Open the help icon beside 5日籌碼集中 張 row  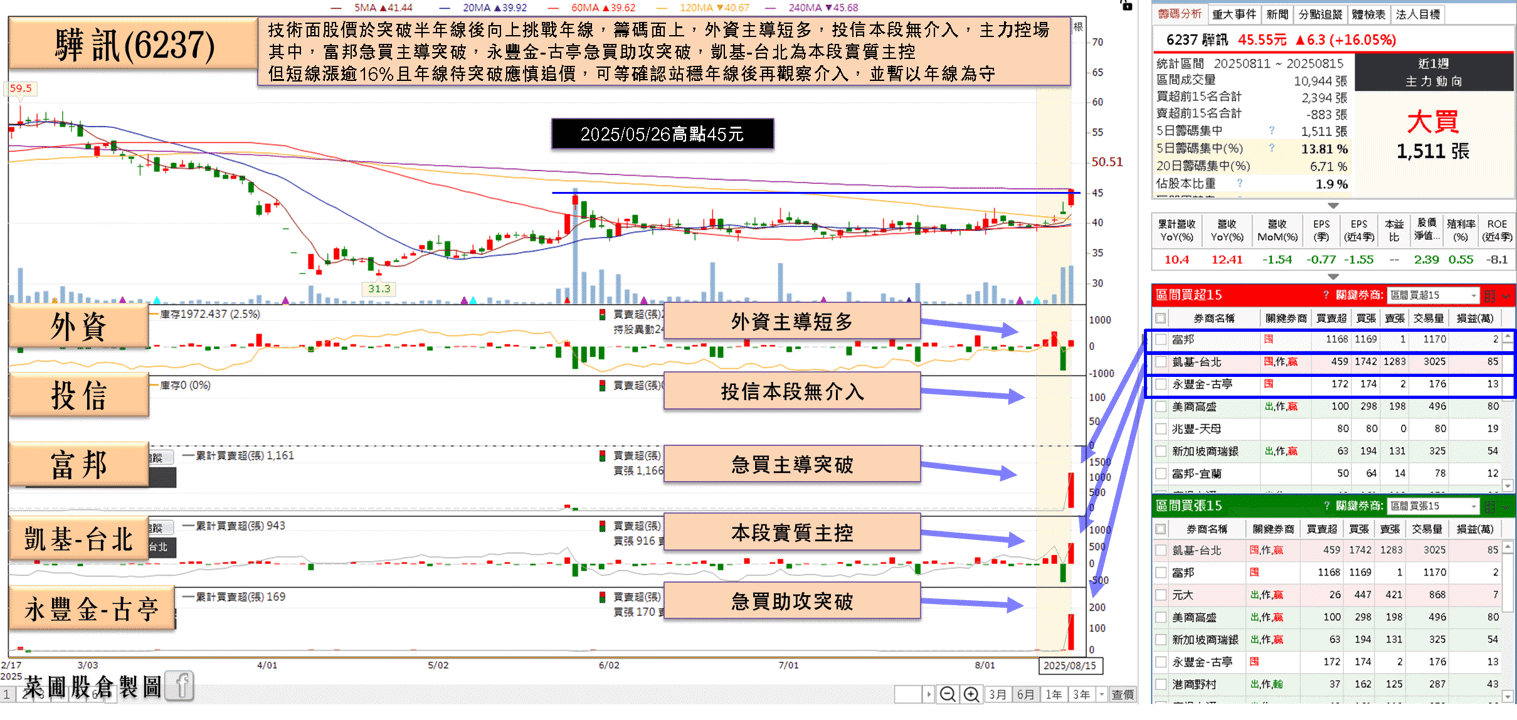click(x=1272, y=131)
